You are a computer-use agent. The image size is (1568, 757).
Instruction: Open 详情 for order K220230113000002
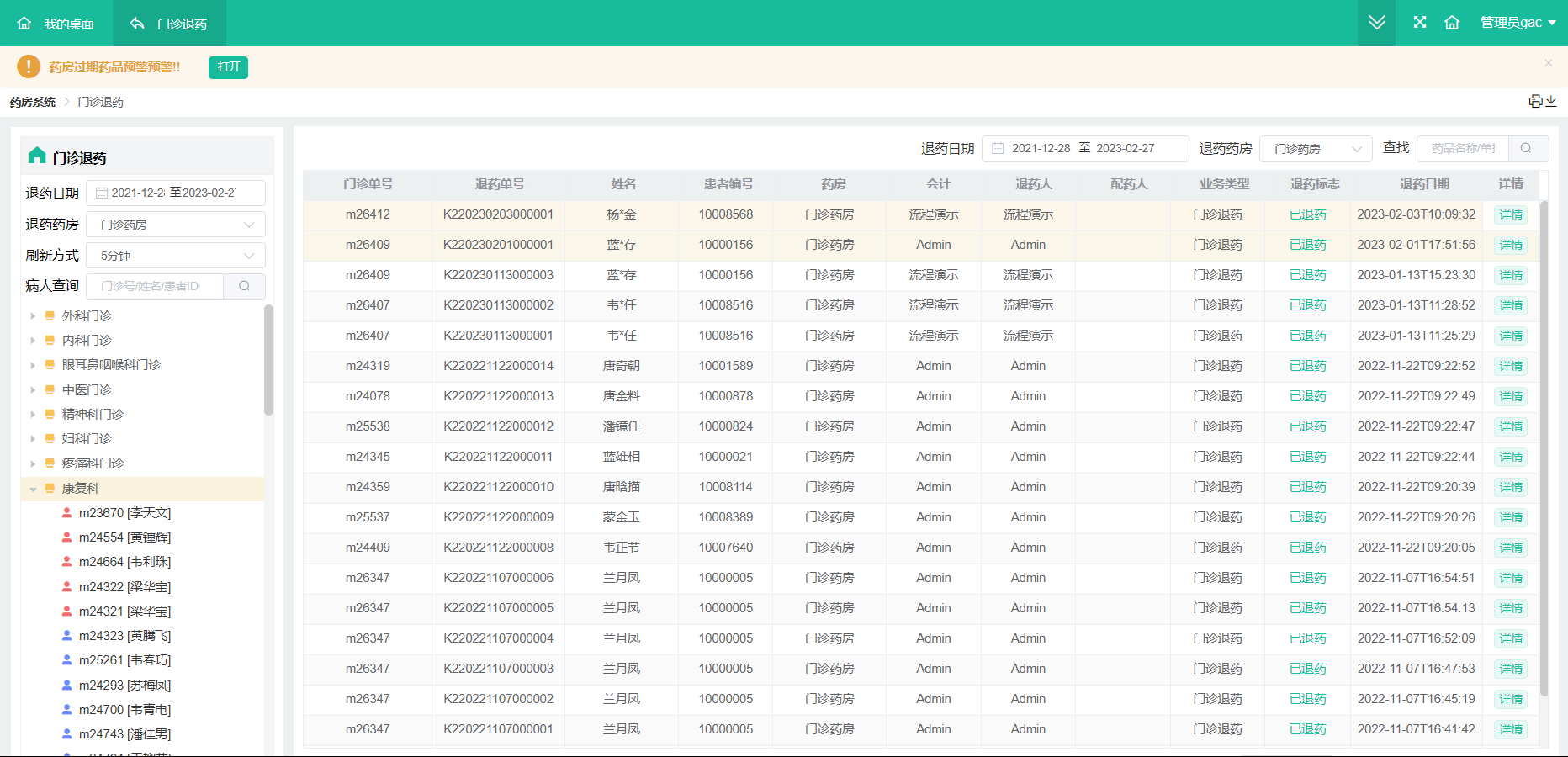(1511, 305)
